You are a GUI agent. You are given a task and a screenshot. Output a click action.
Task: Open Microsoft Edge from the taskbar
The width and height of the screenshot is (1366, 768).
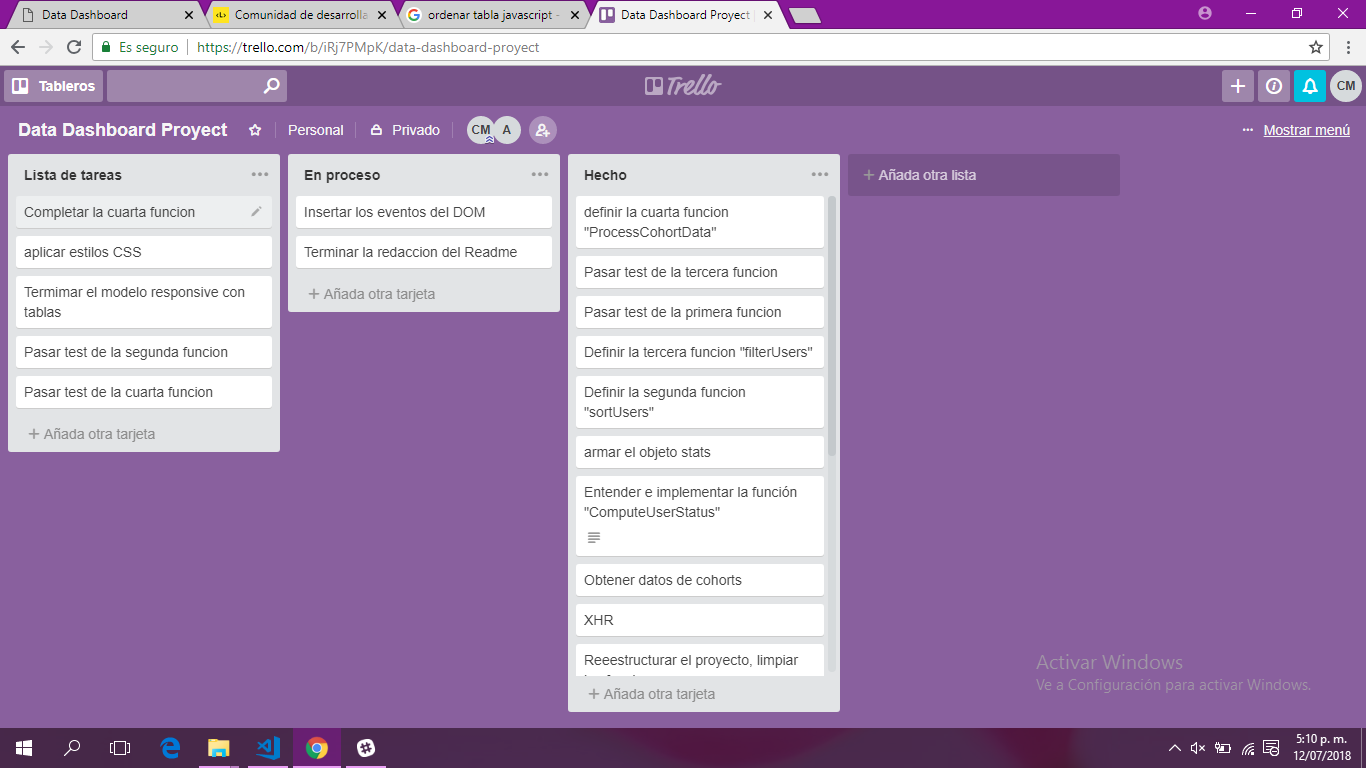click(x=170, y=747)
